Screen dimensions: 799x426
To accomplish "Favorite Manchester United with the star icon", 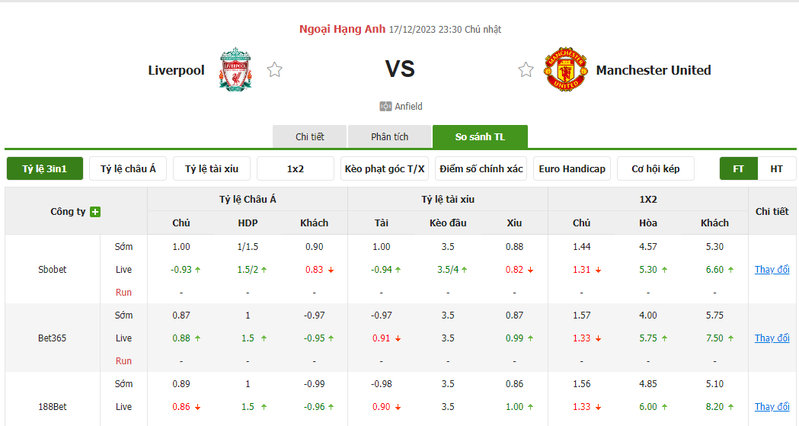I will click(x=526, y=69).
